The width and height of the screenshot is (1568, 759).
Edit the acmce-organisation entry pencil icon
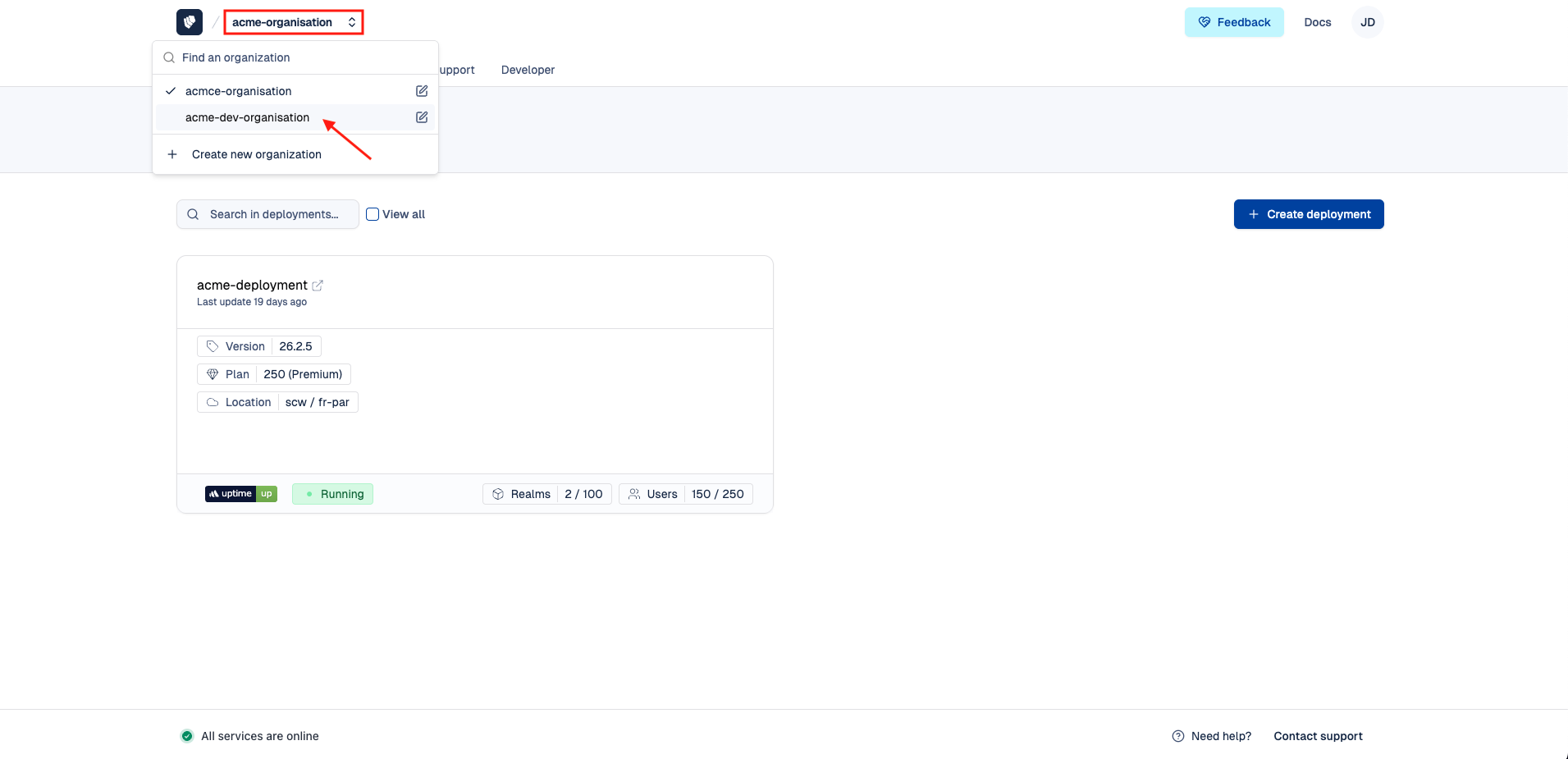pos(422,91)
